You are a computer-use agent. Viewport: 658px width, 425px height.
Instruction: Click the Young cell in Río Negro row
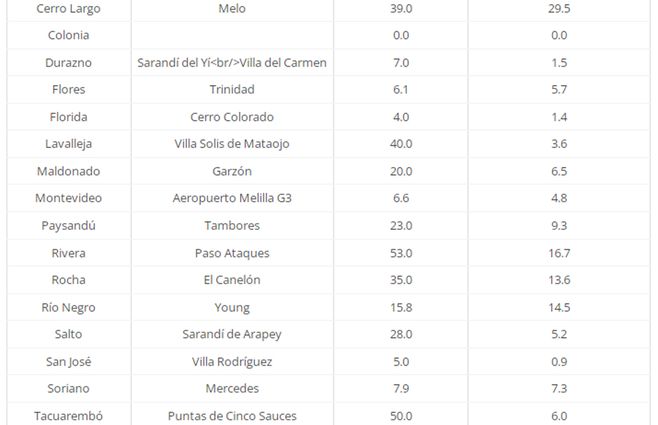click(x=232, y=307)
